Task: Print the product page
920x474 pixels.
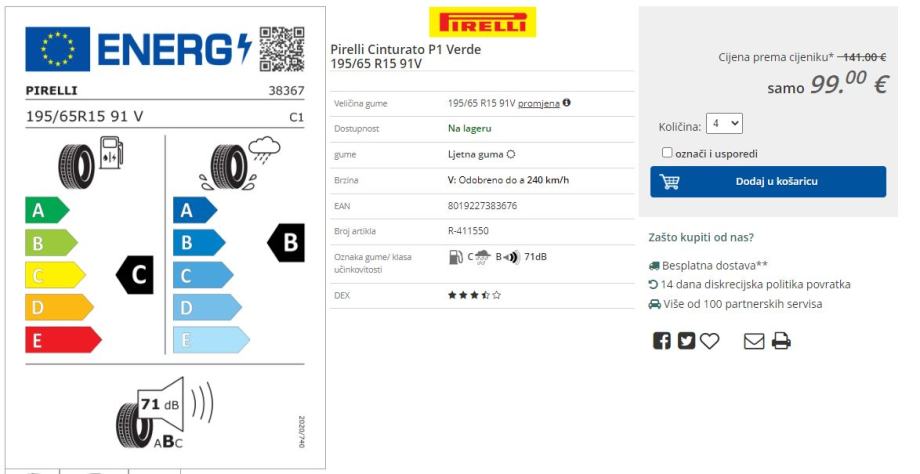Action: coord(781,341)
